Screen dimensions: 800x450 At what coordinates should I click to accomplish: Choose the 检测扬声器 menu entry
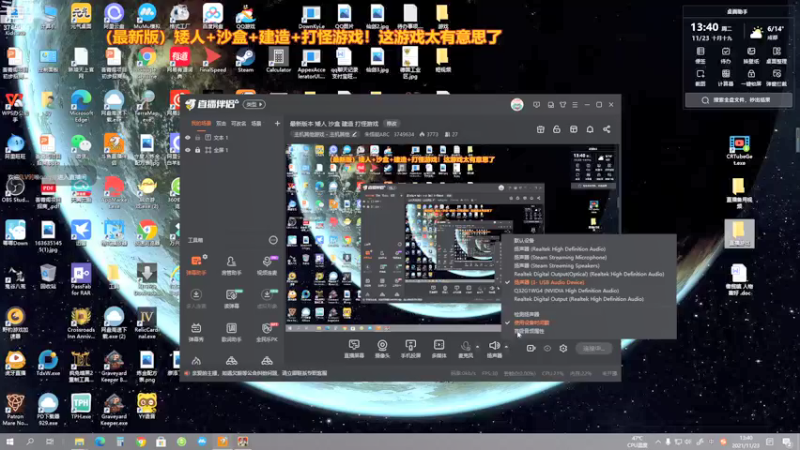click(527, 314)
